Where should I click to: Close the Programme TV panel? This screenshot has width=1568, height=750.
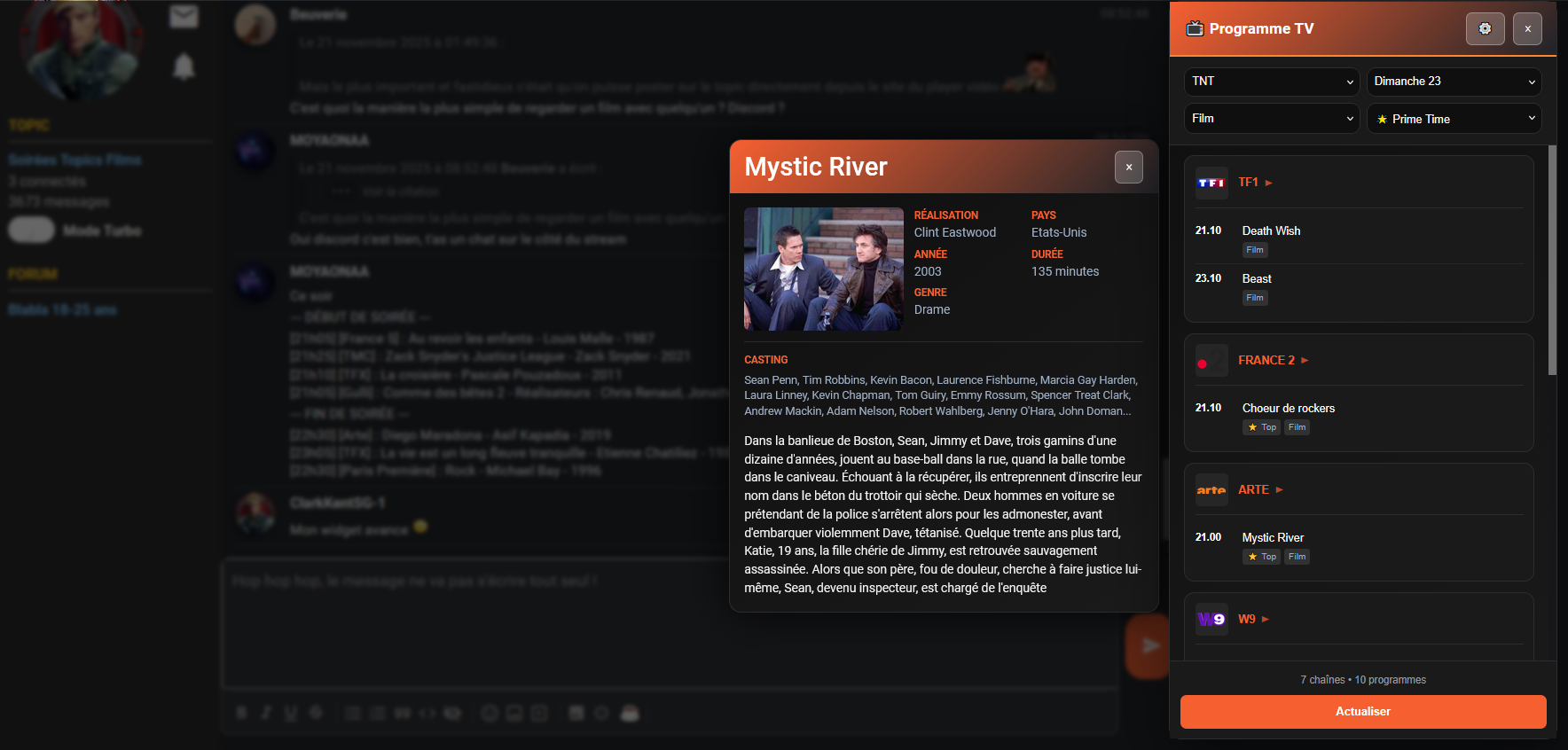(1527, 28)
